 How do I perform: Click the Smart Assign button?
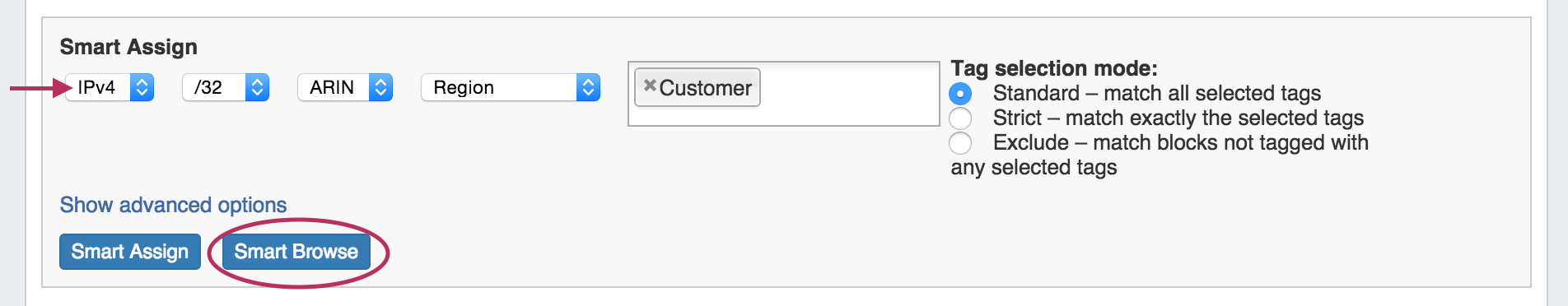[130, 252]
